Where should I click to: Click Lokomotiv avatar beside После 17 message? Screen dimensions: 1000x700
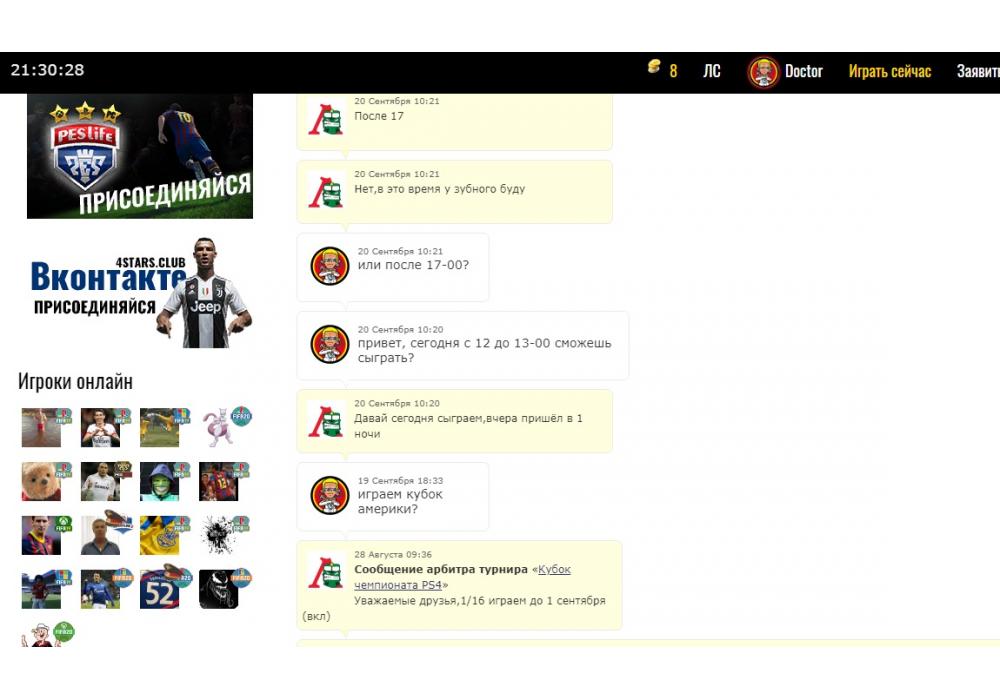pyautogui.click(x=326, y=119)
